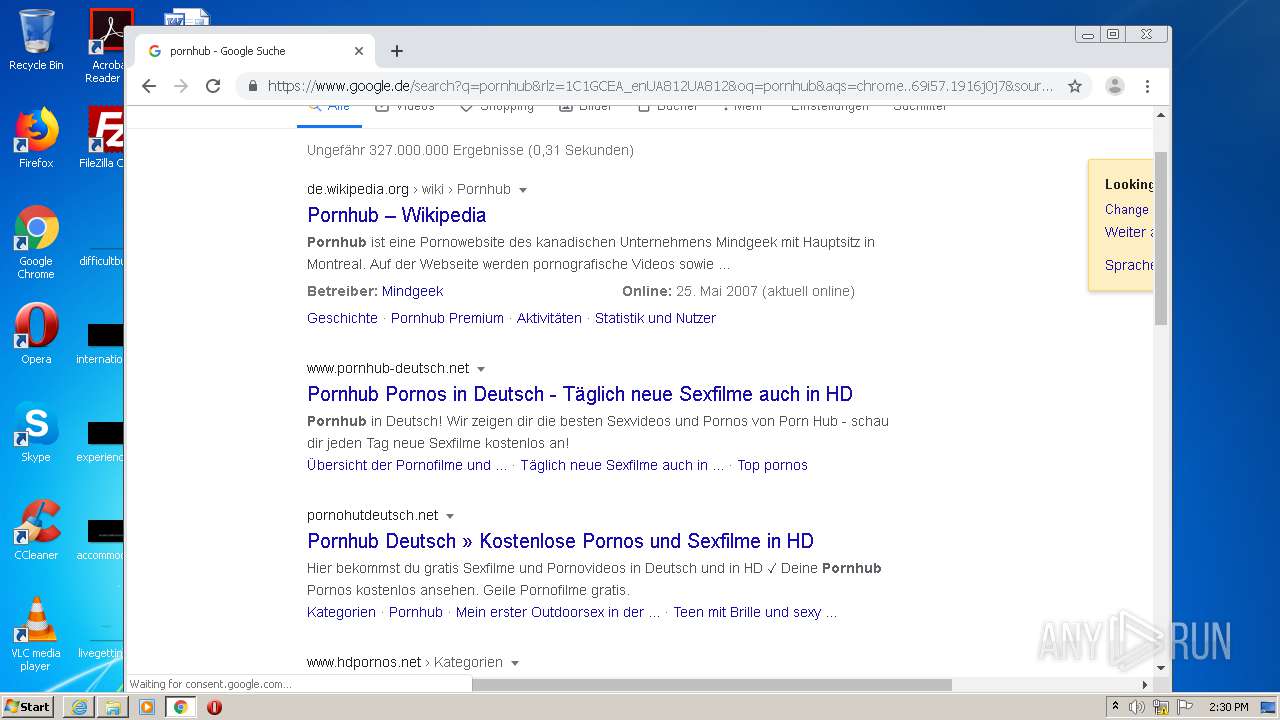The image size is (1280, 720).
Task: Open Einstellungen in search toolbar
Action: point(829,107)
